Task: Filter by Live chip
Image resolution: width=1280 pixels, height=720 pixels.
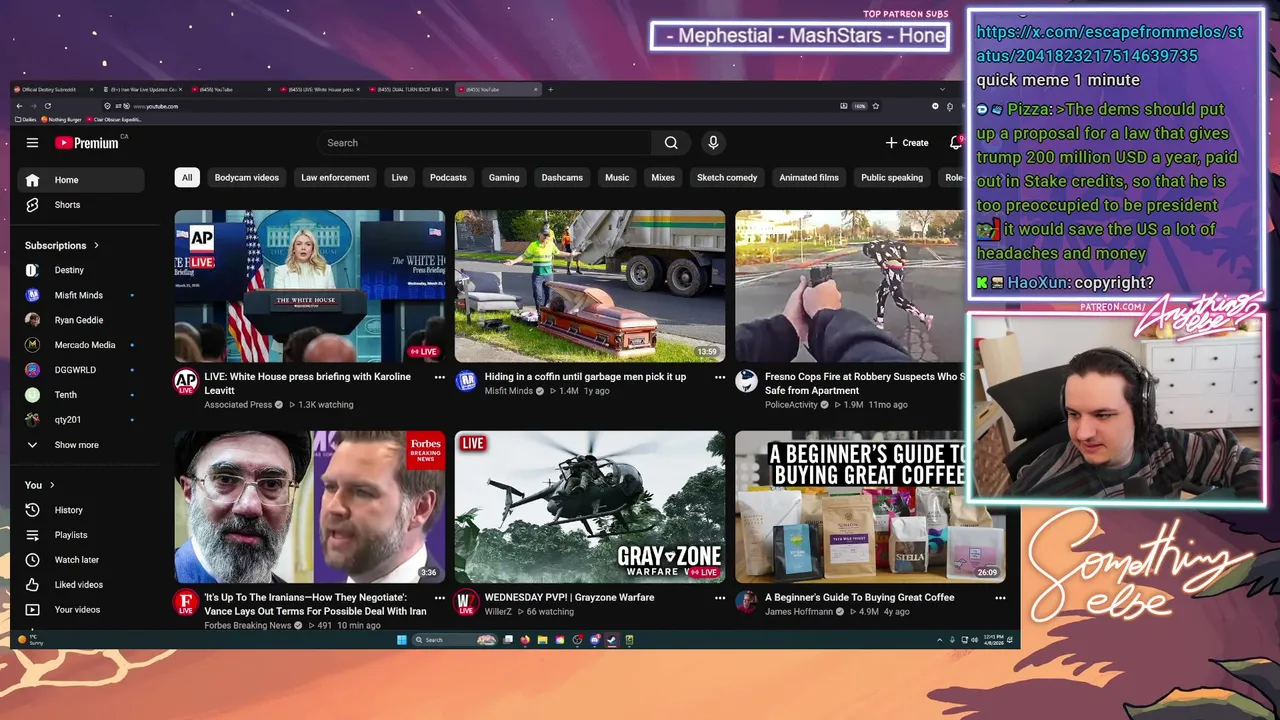Action: (x=400, y=178)
